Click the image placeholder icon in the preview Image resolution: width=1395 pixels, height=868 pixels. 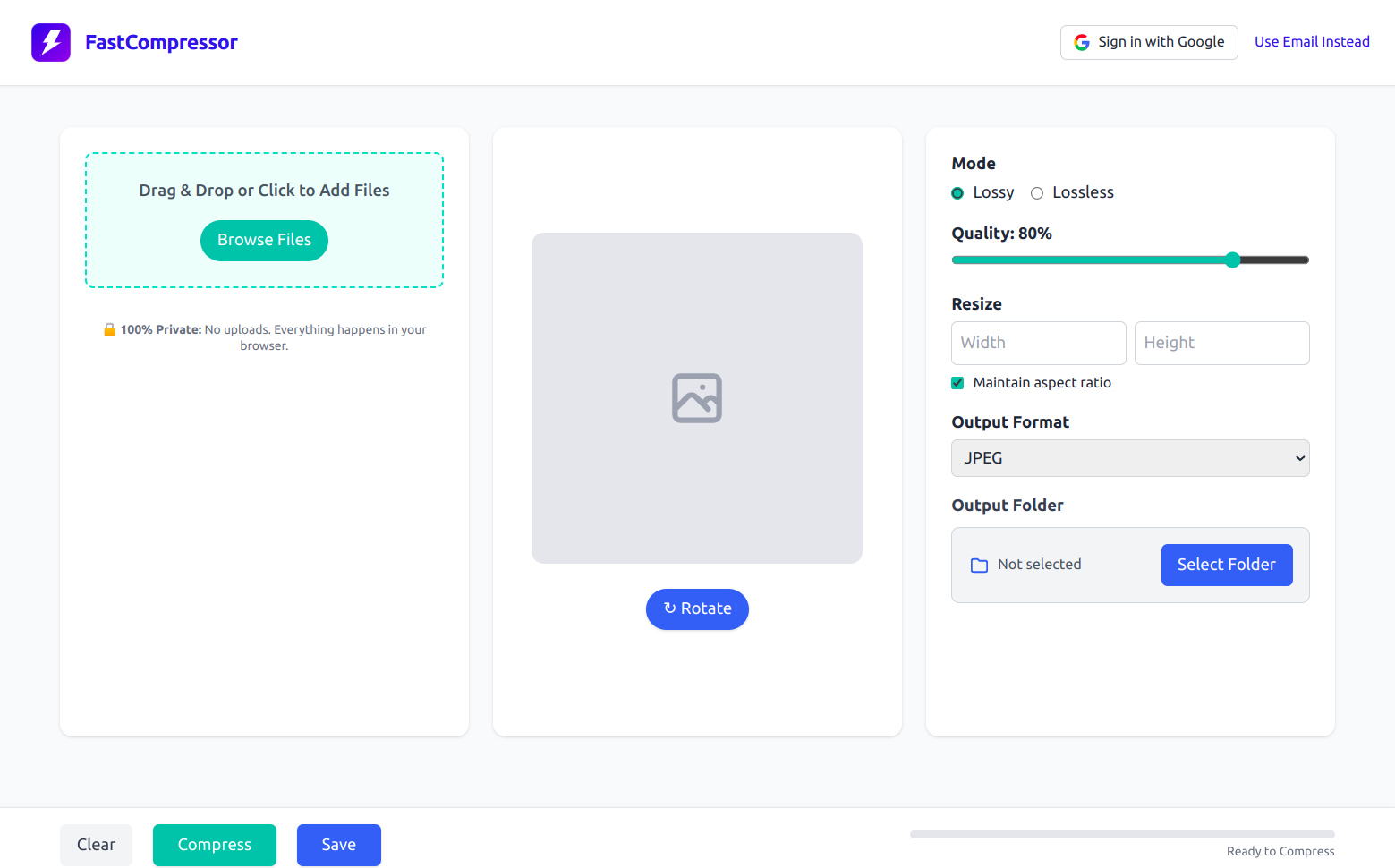point(697,397)
